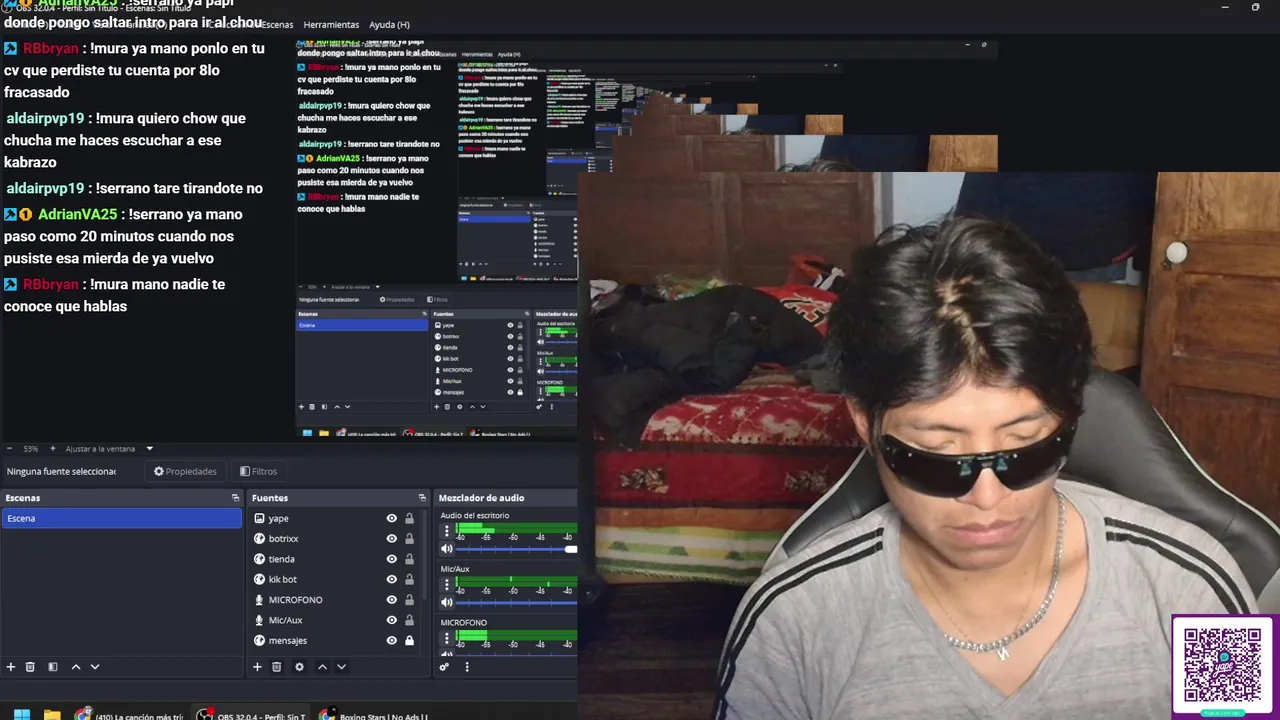Hide the botrixx source with its eye icon
Image resolution: width=1280 pixels, height=720 pixels.
[392, 539]
